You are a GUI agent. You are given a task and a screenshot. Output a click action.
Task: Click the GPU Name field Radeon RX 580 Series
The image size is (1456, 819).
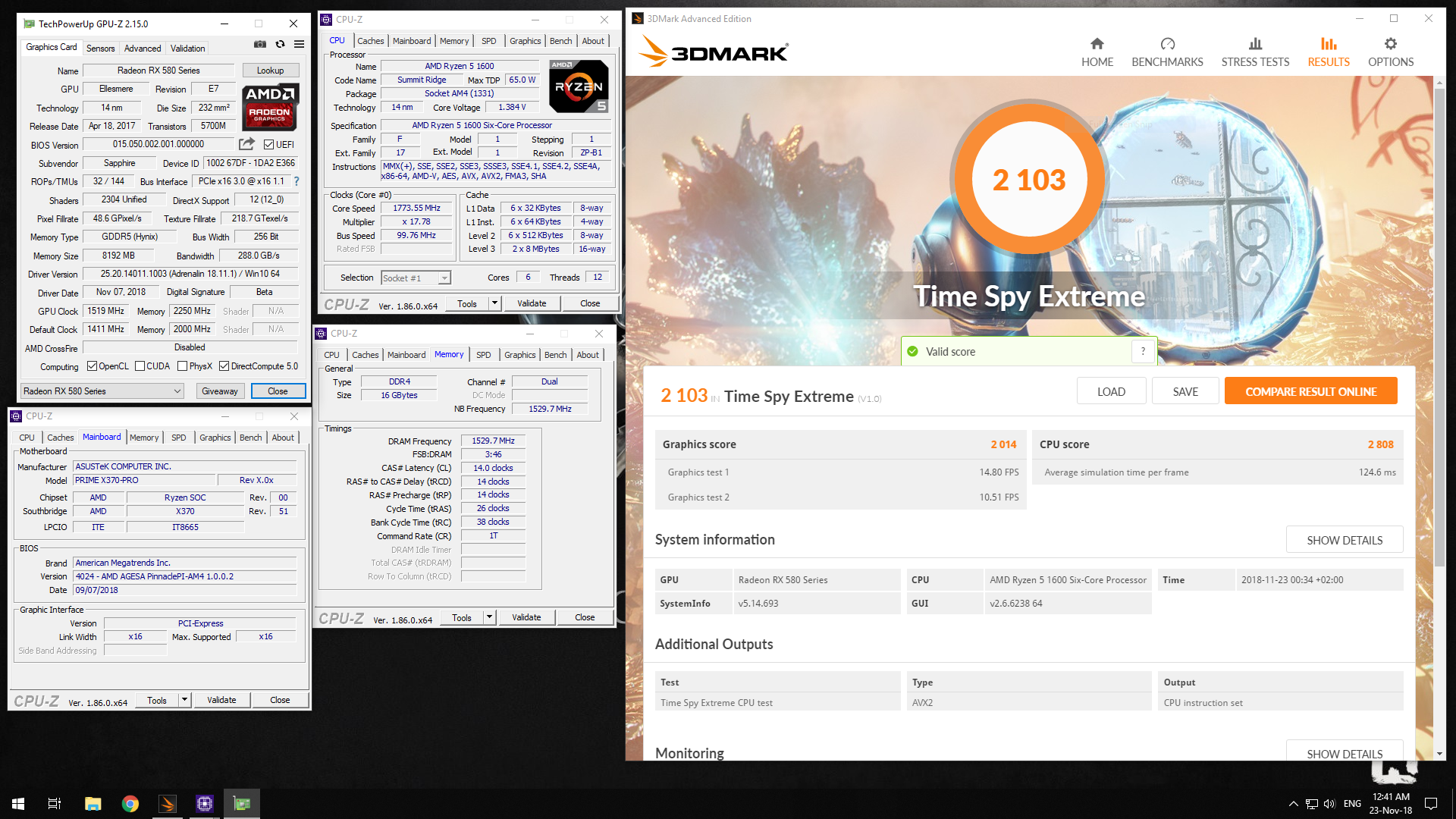coord(158,71)
